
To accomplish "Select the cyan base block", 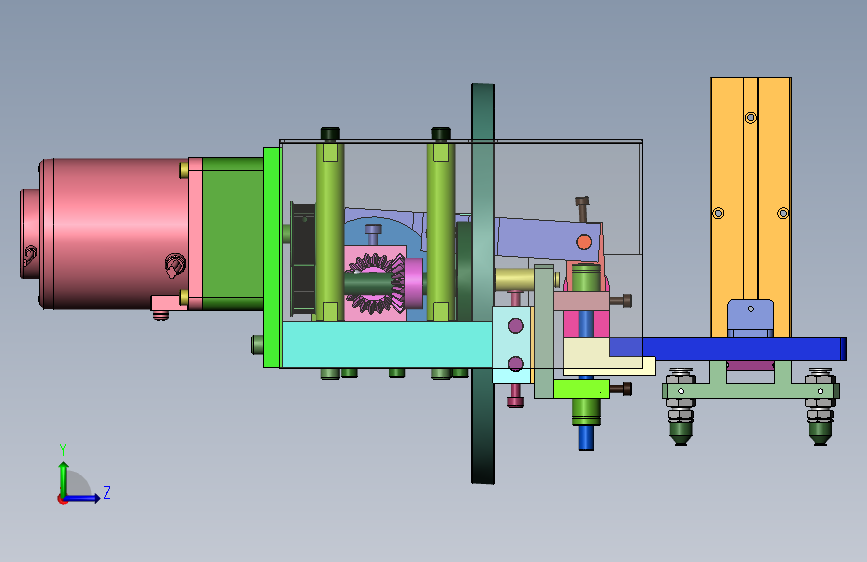I will [387, 345].
